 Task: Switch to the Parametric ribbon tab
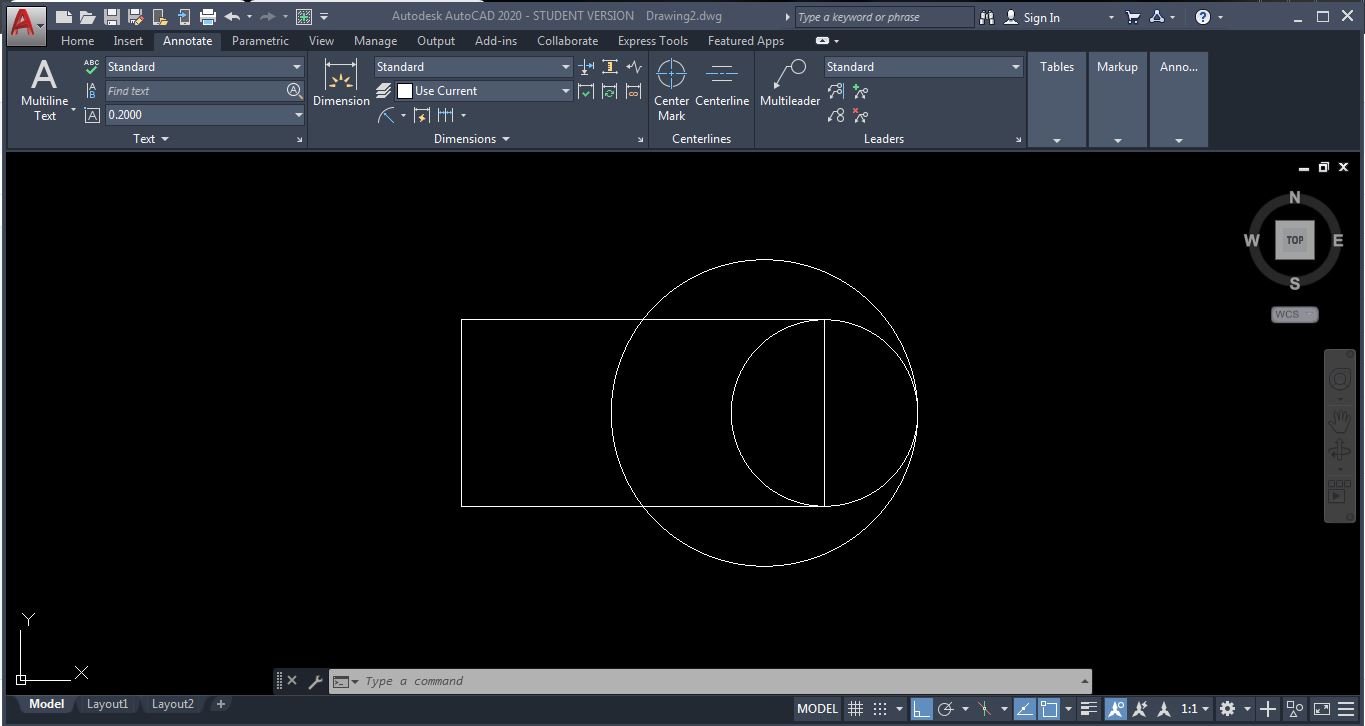click(x=259, y=41)
